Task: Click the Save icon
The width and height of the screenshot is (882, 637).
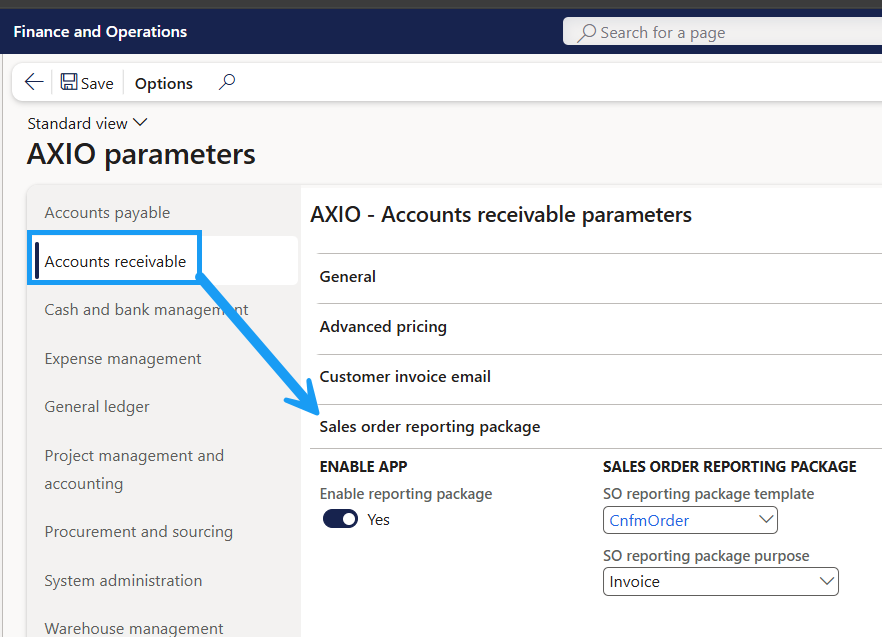Action: pyautogui.click(x=87, y=82)
